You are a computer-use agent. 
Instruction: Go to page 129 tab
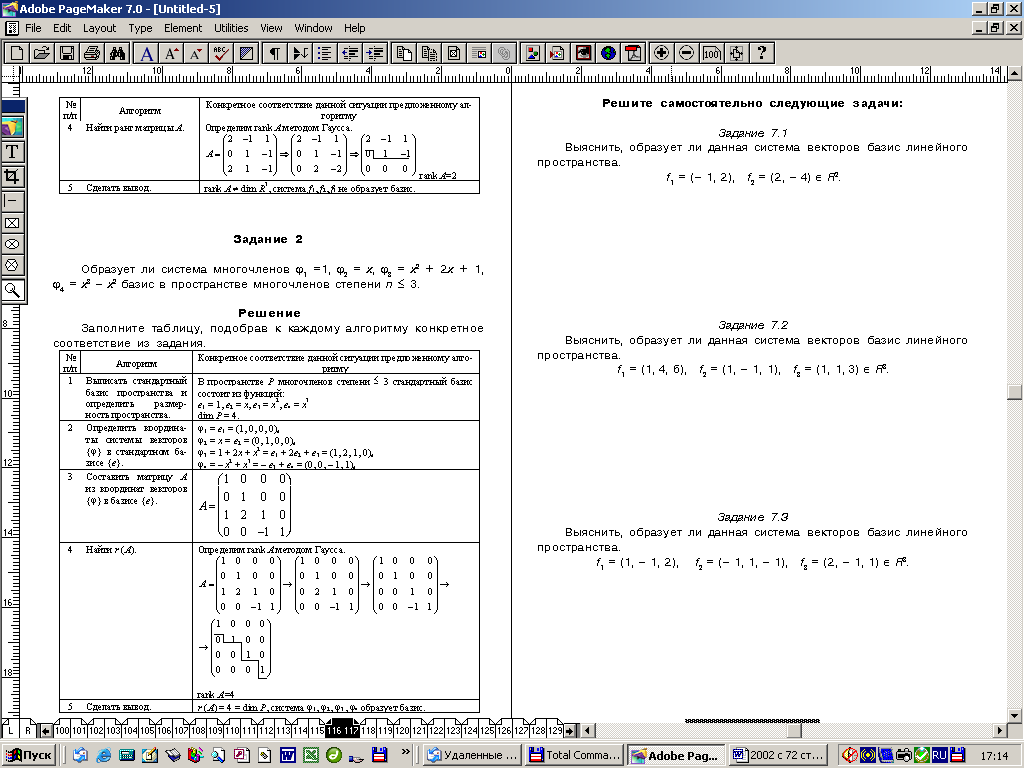[554, 730]
